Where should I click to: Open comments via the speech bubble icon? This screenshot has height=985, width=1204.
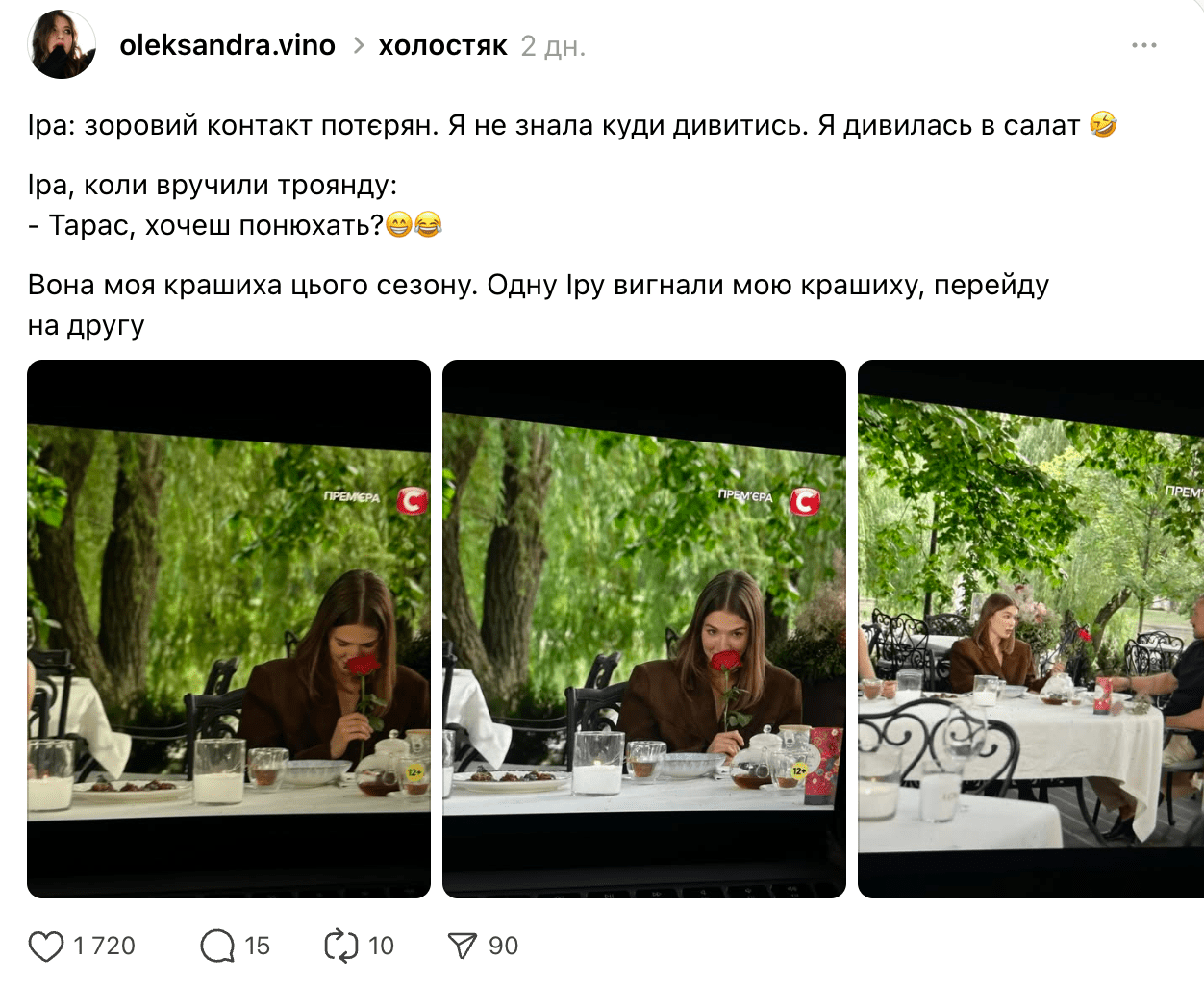pos(217,947)
